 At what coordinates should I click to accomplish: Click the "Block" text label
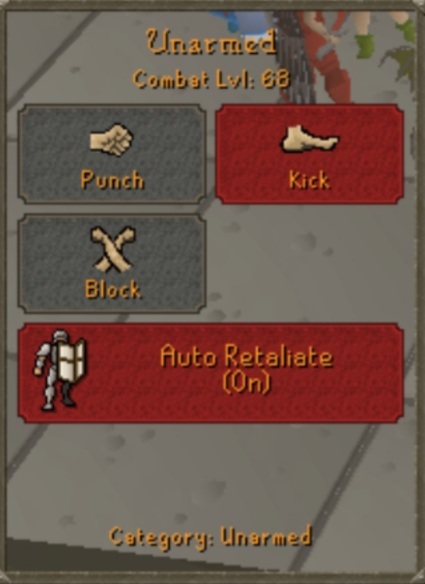[x=113, y=289]
